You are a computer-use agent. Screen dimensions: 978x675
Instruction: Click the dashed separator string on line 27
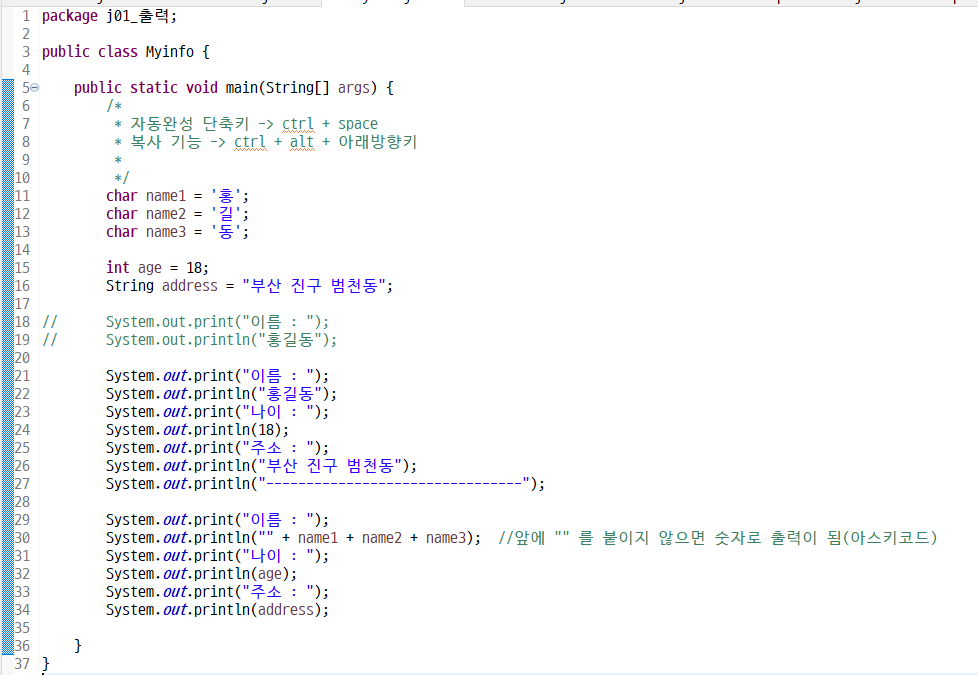pyautogui.click(x=394, y=484)
